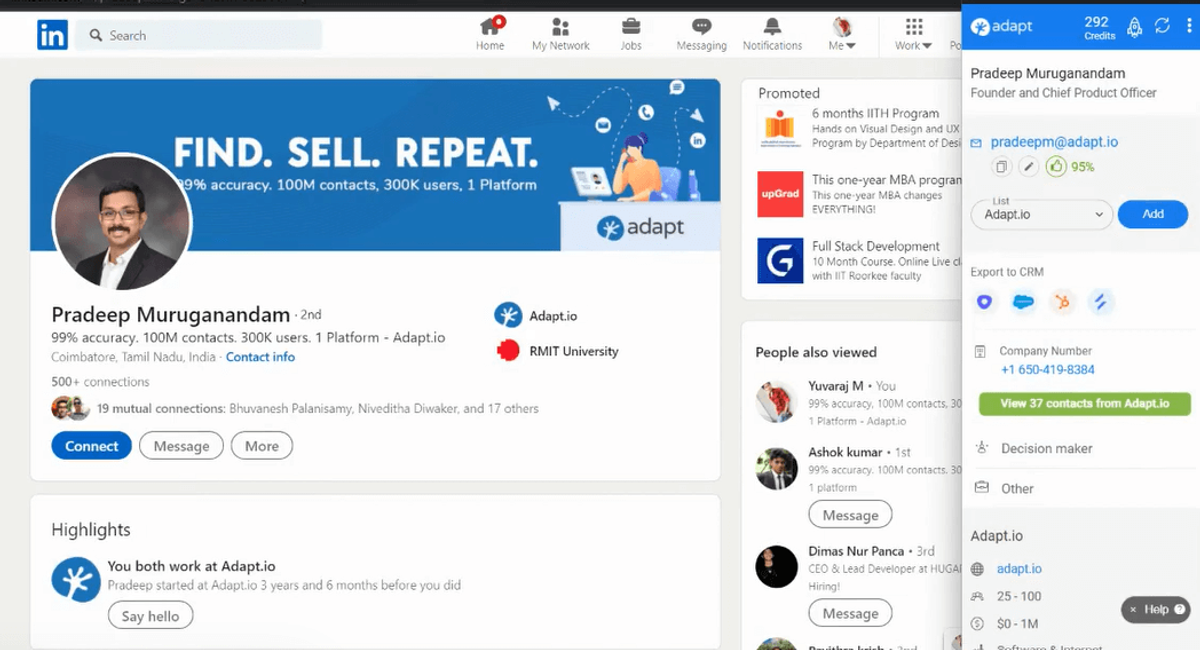This screenshot has width=1200, height=650.
Task: Copy the email address with the copy icon
Action: click(1001, 167)
